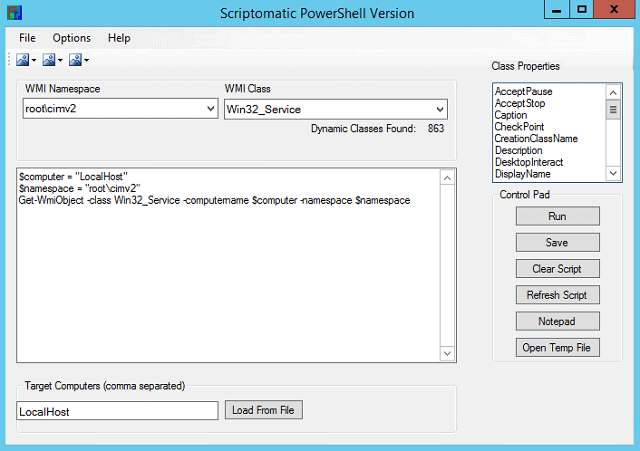Click the Open Temp File button
The height and width of the screenshot is (451, 640).
tap(558, 347)
